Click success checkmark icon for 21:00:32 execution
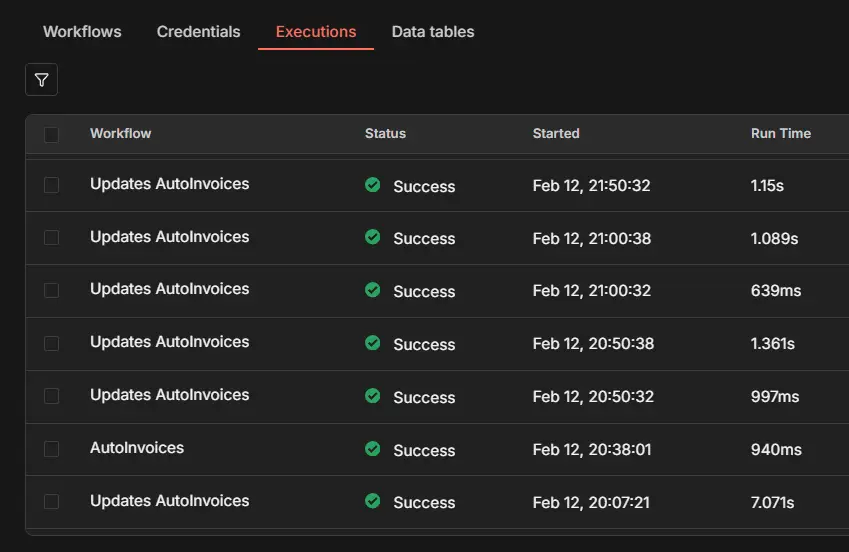The width and height of the screenshot is (849, 552). pos(373,290)
